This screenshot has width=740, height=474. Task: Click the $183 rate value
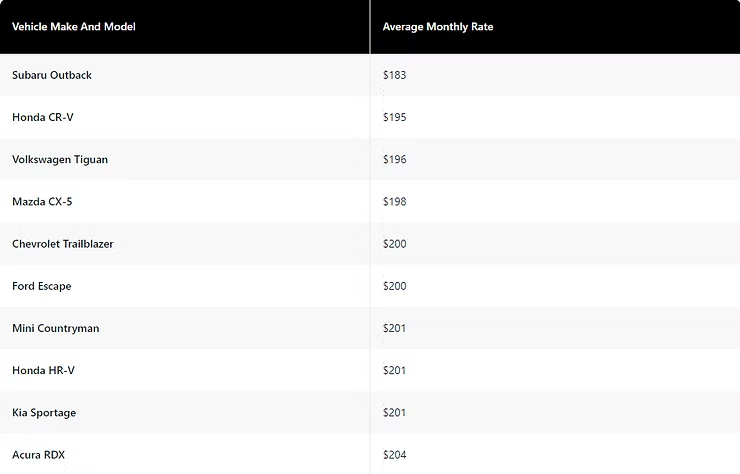pos(394,75)
